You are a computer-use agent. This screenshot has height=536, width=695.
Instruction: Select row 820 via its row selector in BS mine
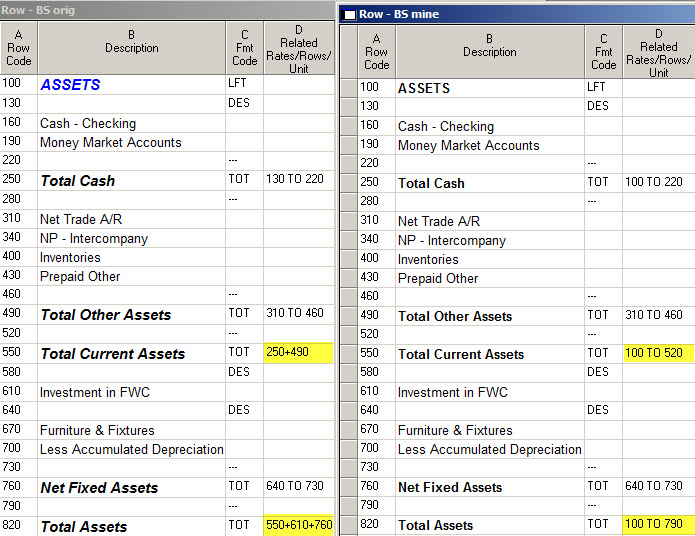[x=349, y=524]
